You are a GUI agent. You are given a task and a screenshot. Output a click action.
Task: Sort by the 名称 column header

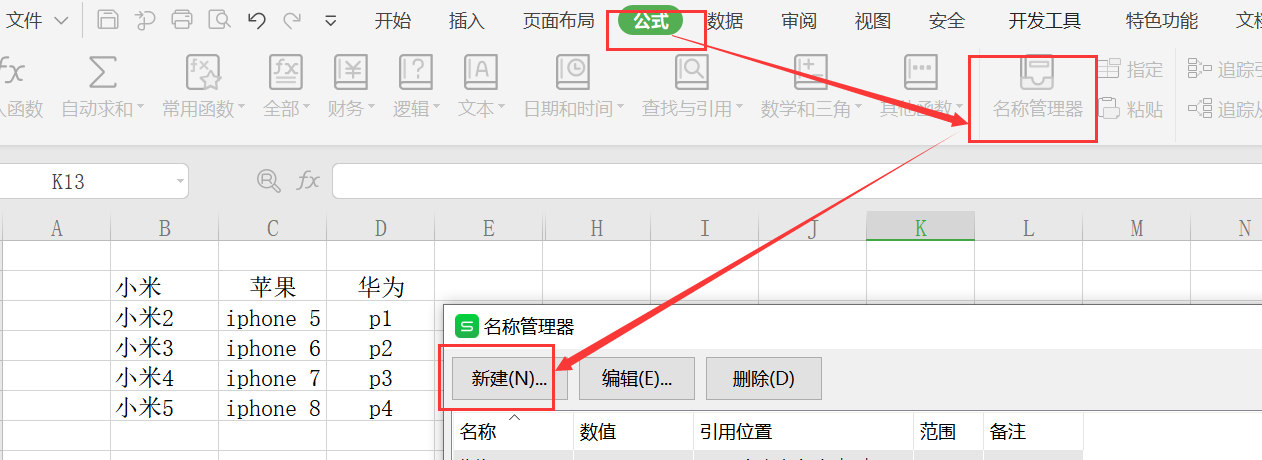tap(514, 432)
